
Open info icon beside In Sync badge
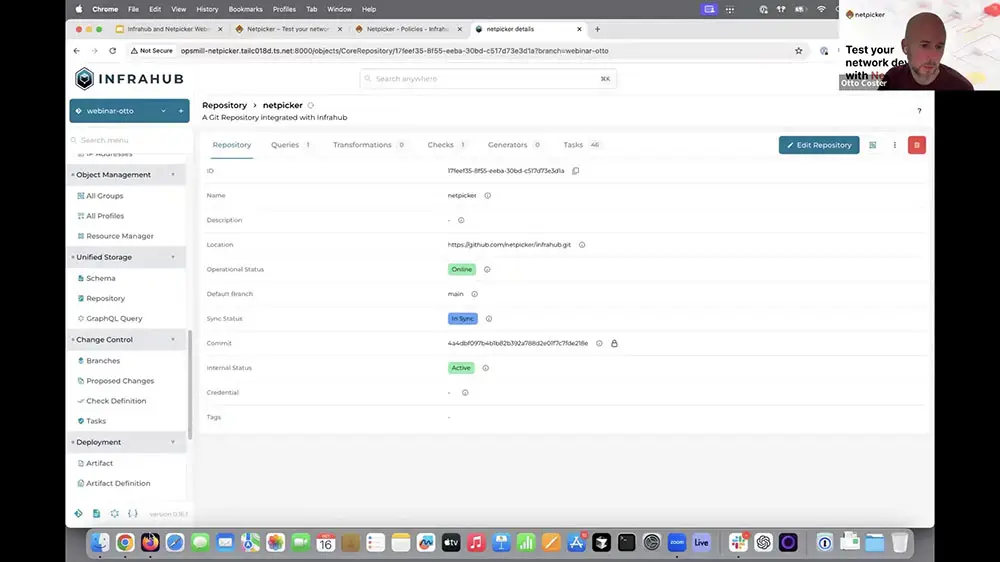pos(489,318)
